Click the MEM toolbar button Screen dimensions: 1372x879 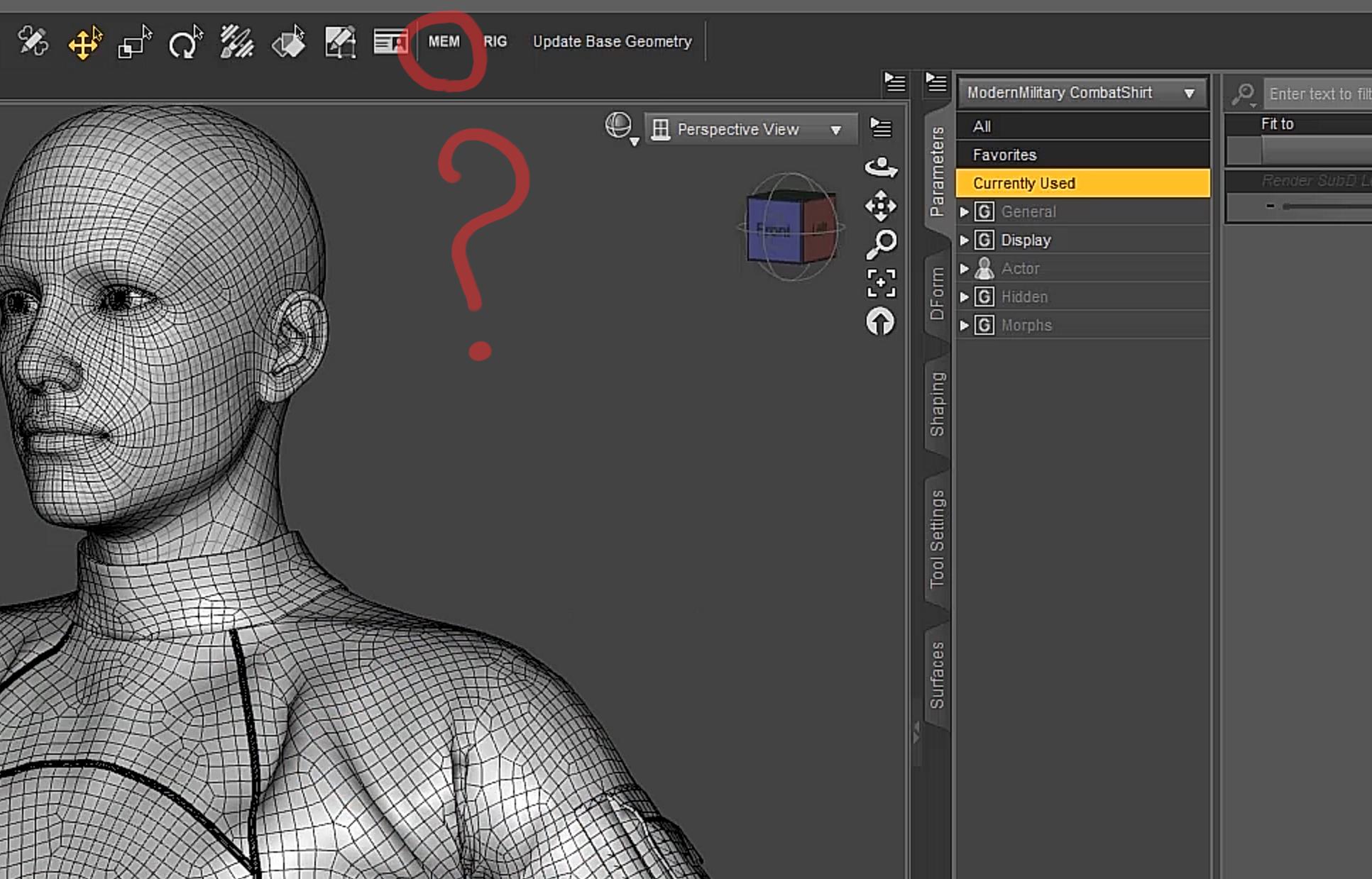tap(444, 42)
